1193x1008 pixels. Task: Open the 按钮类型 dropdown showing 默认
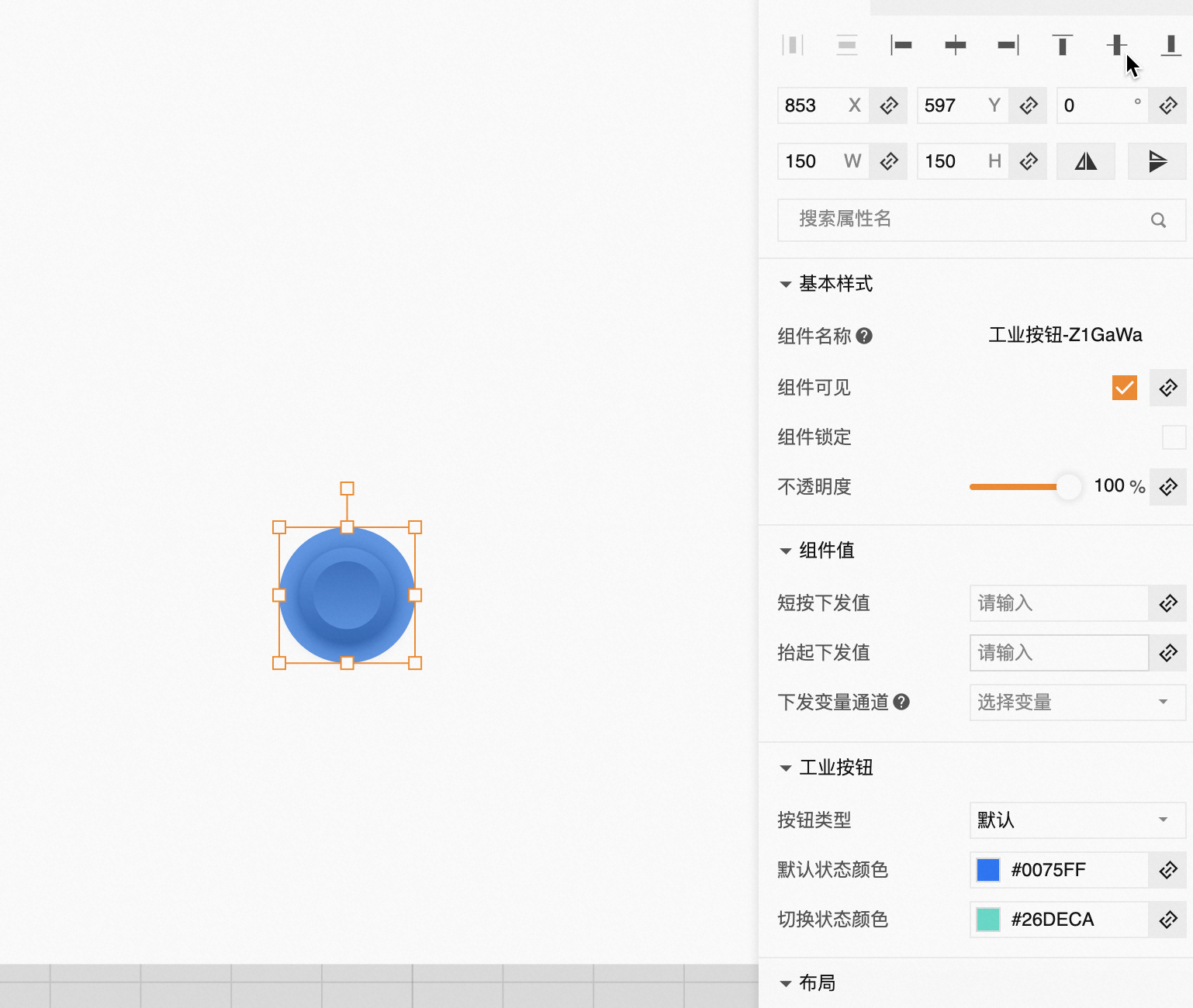pos(1078,820)
